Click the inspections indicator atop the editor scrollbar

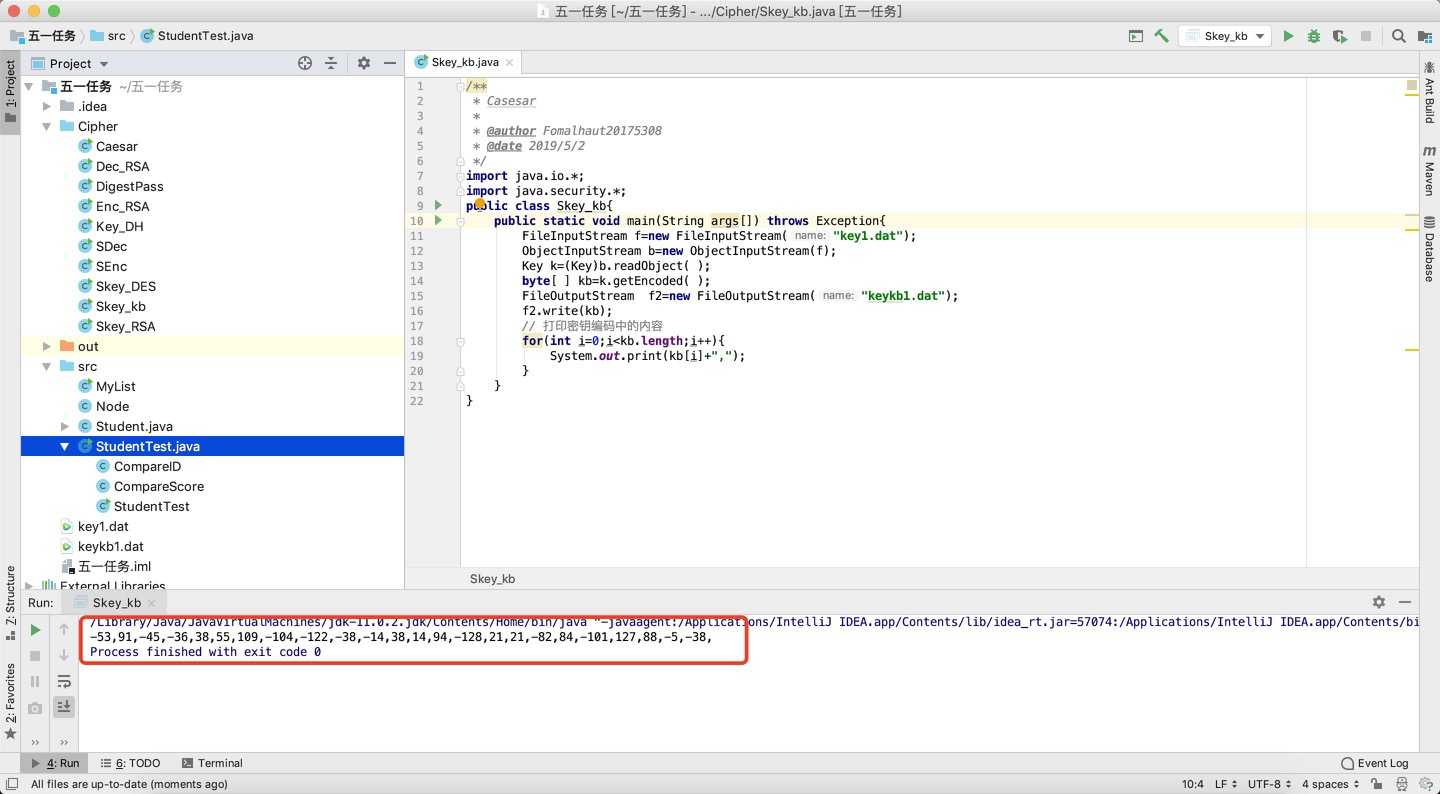pos(1411,86)
